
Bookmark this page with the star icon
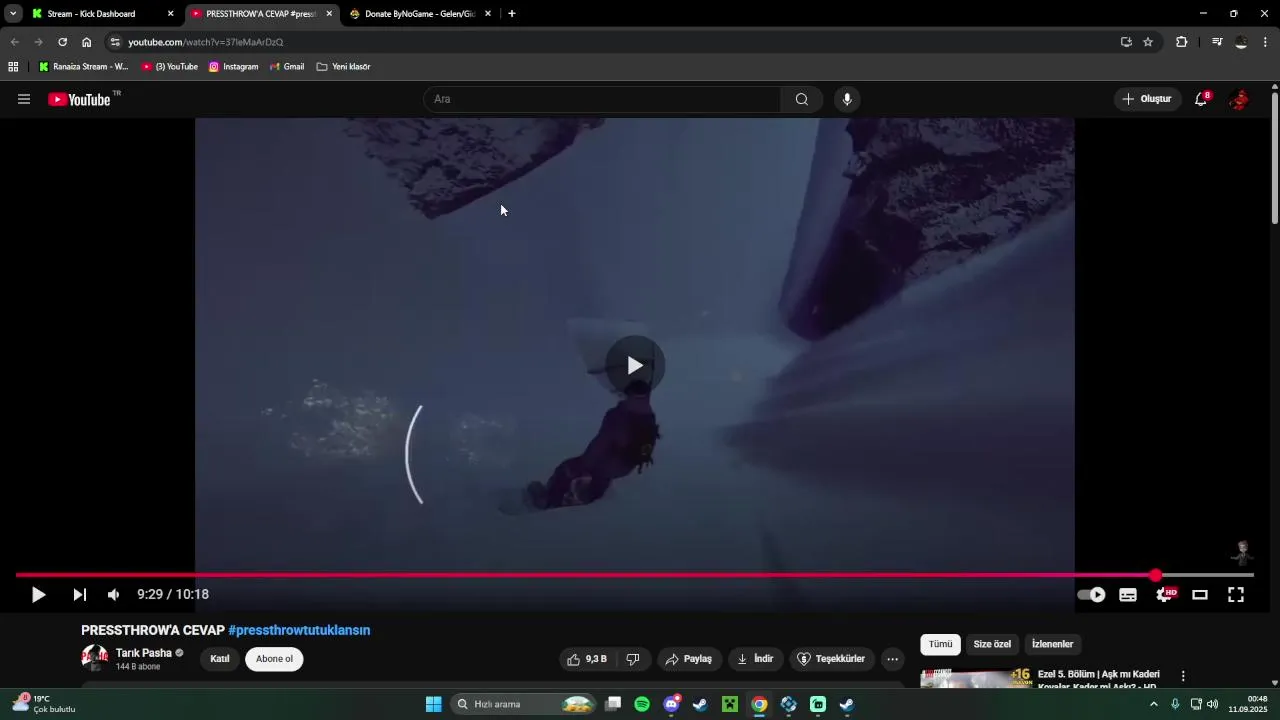(x=1148, y=42)
